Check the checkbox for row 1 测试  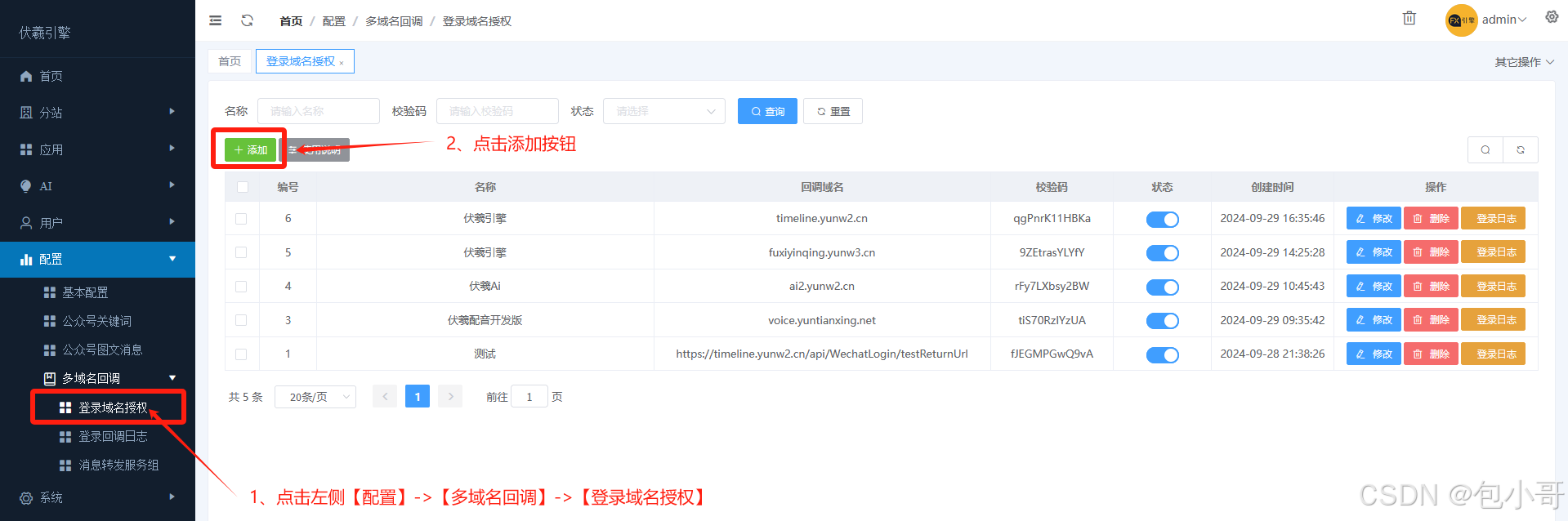[241, 354]
